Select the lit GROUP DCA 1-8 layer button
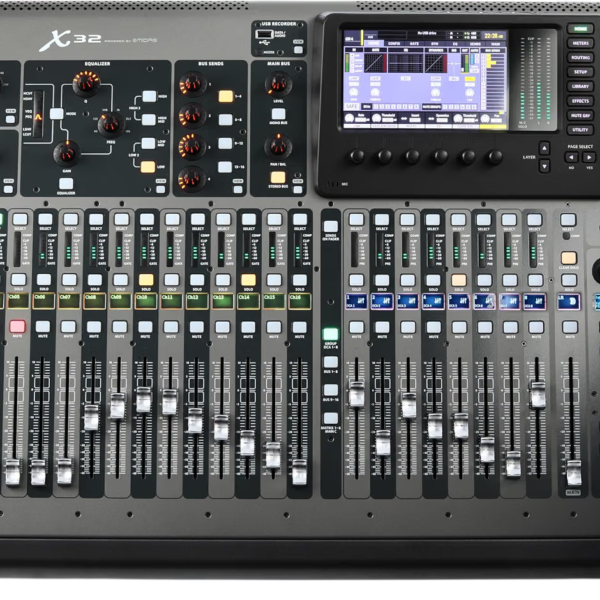The height and width of the screenshot is (600, 600). click(330, 334)
